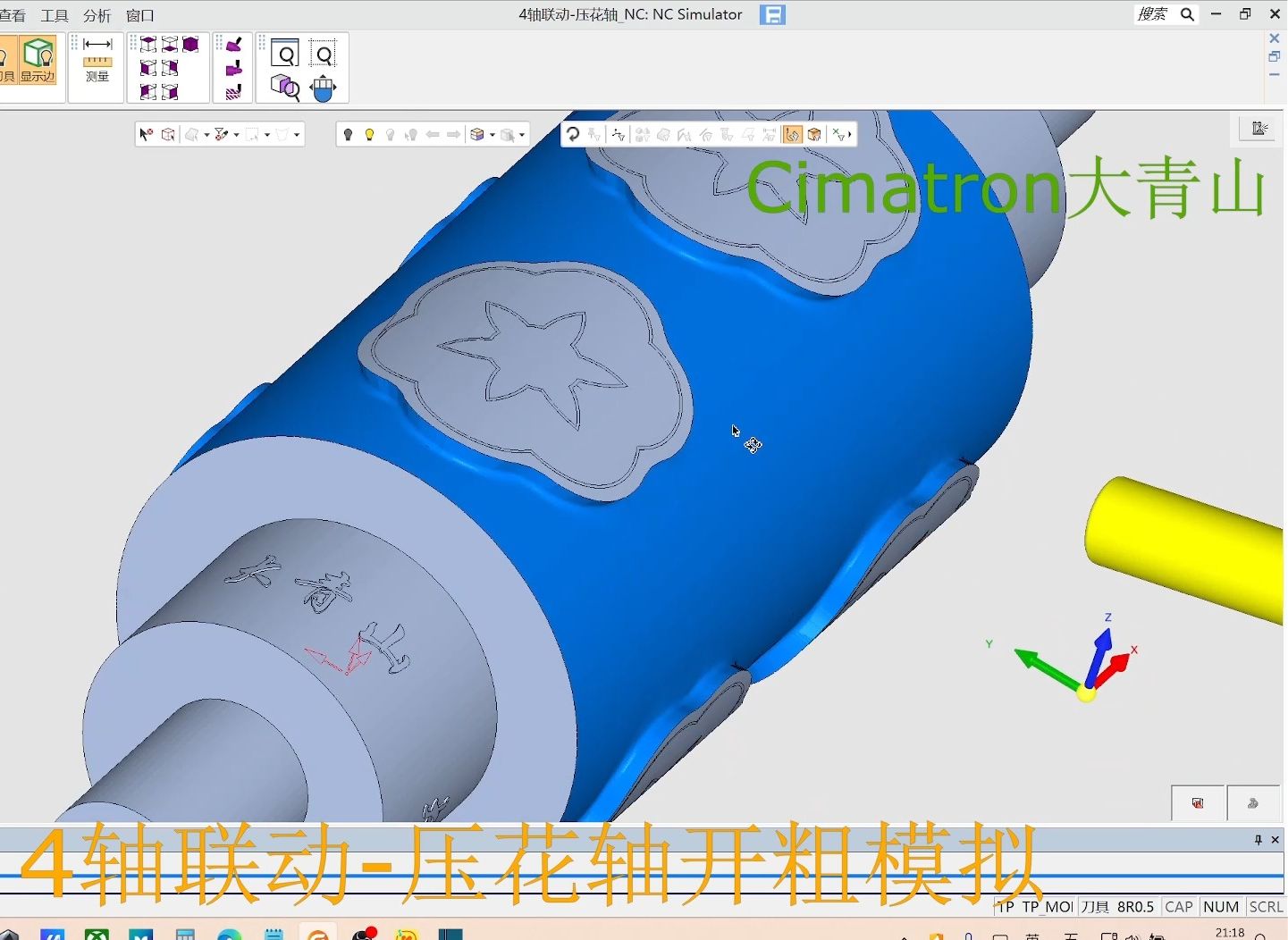Toggle the 显示边 (show edges) button

point(38,60)
